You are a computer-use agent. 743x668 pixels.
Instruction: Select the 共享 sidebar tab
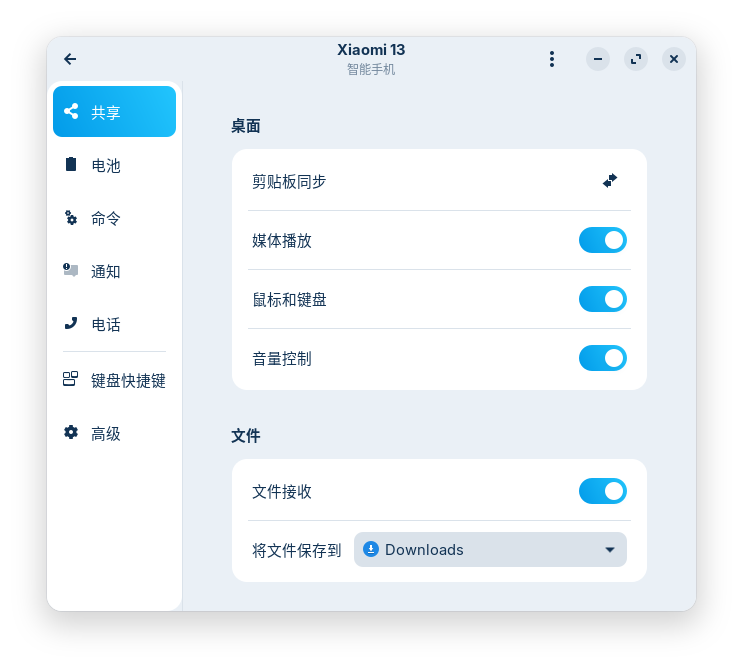(x=115, y=111)
